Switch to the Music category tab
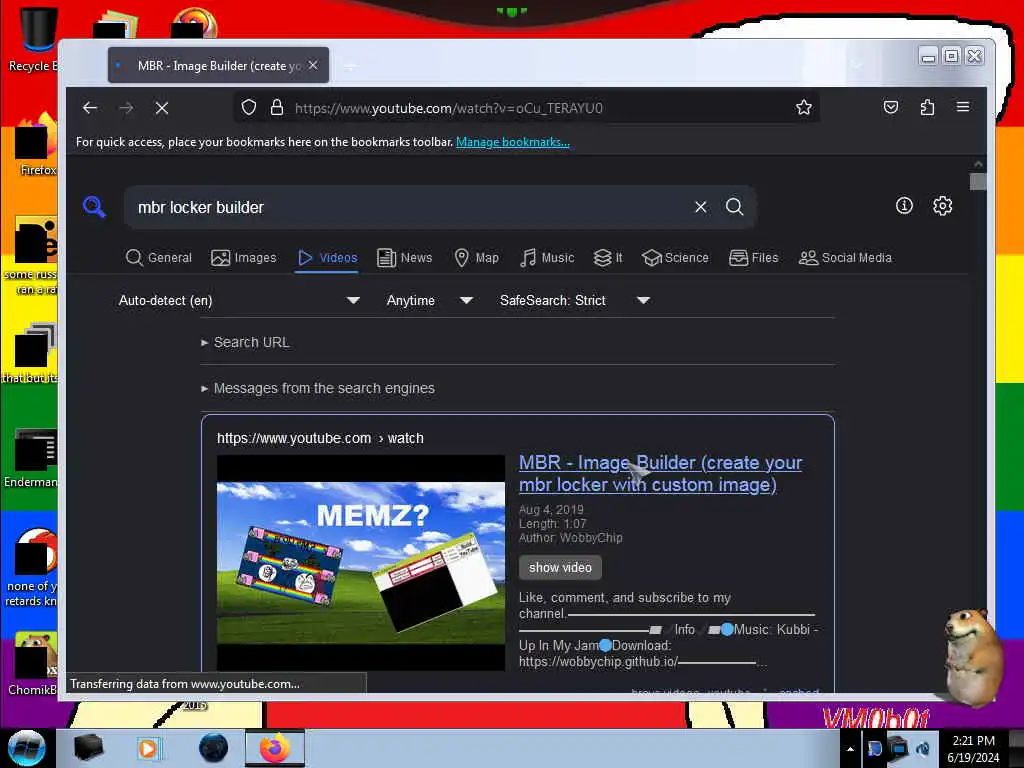Screen dimensions: 1024x768 (547, 257)
